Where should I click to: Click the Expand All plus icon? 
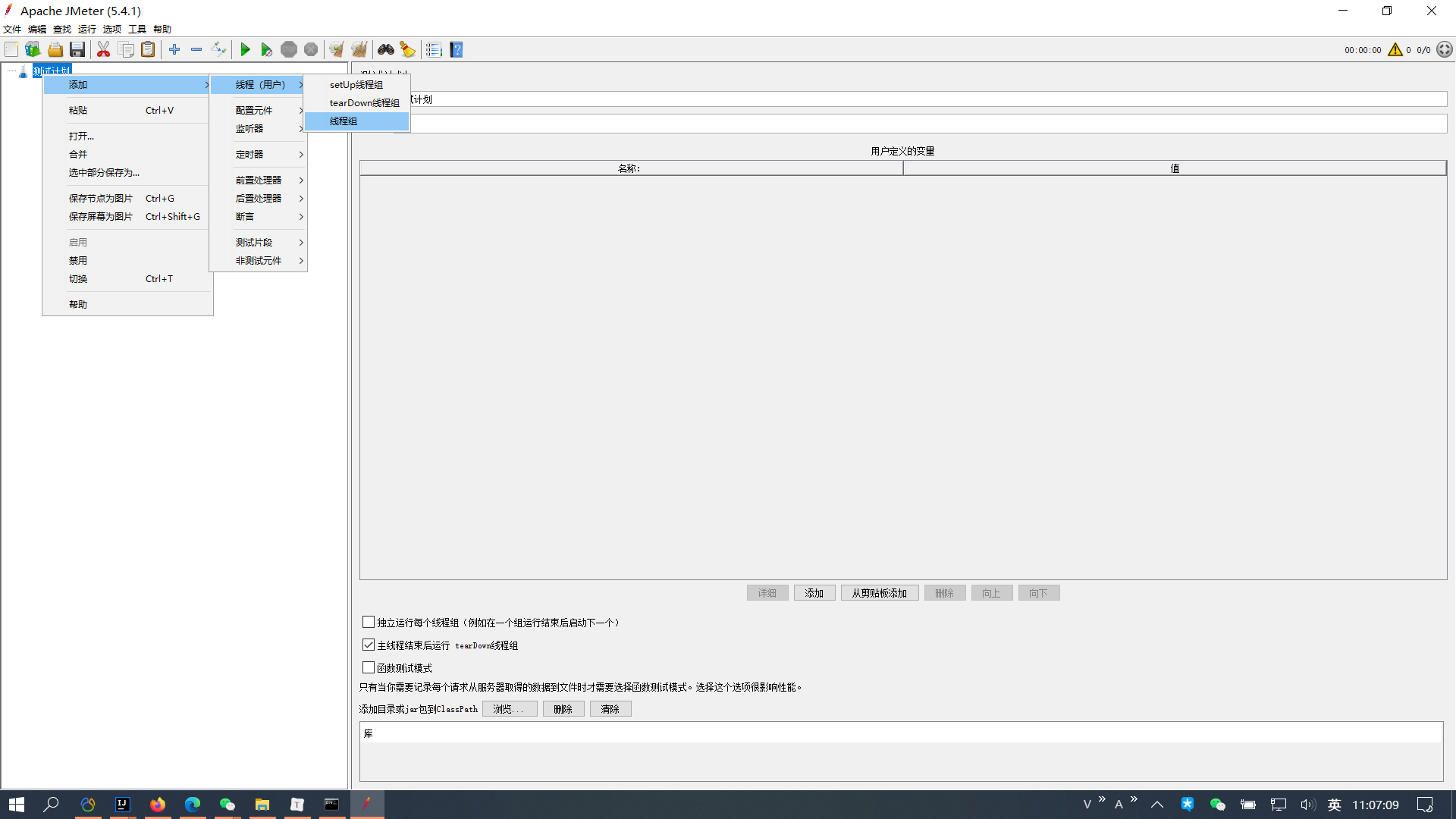coord(174,49)
